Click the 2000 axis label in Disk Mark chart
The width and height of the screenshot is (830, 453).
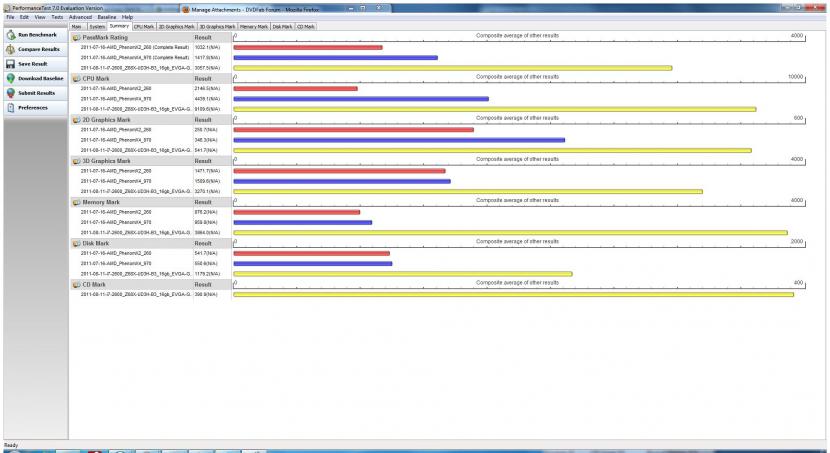797,241
